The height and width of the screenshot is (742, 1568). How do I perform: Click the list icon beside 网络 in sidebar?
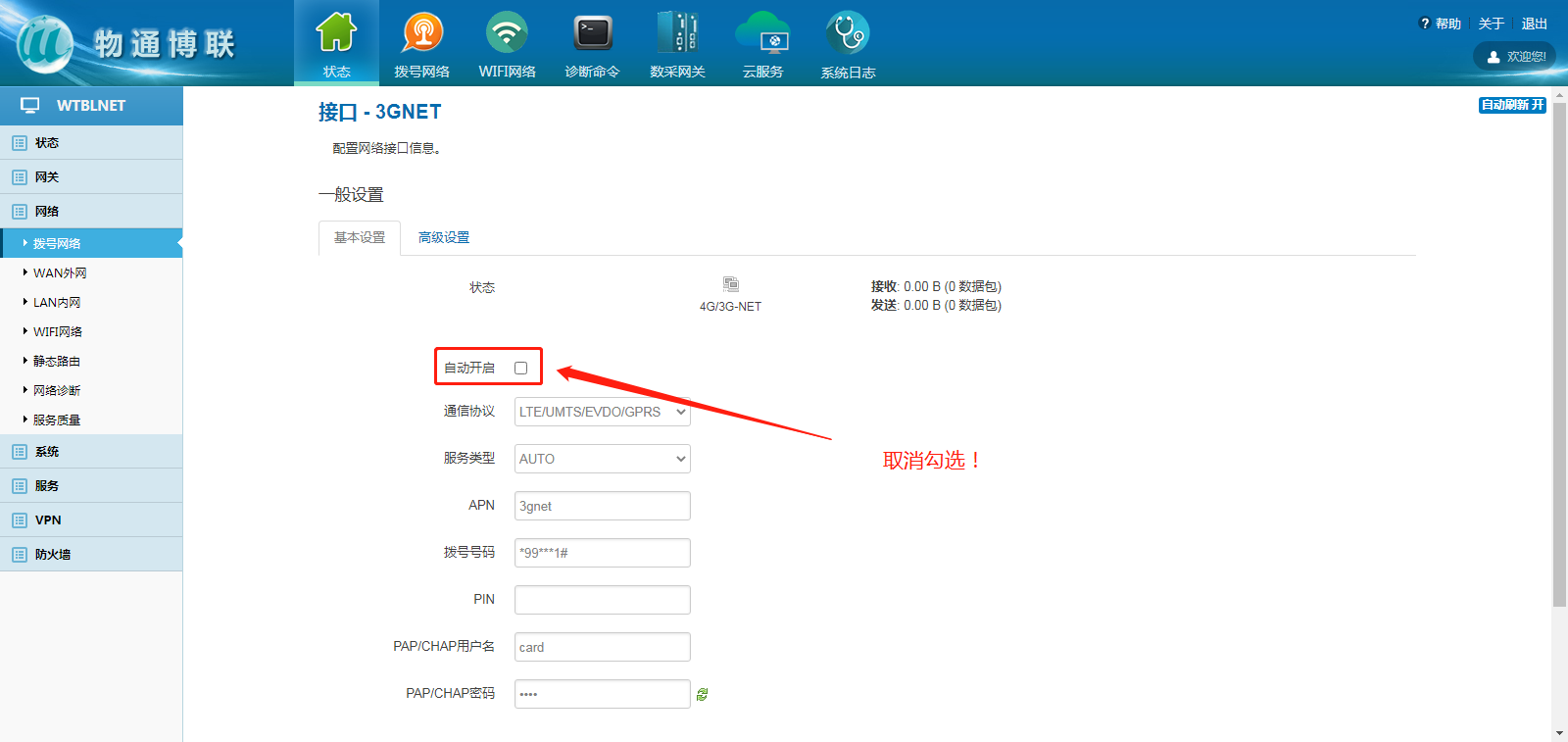(x=20, y=212)
